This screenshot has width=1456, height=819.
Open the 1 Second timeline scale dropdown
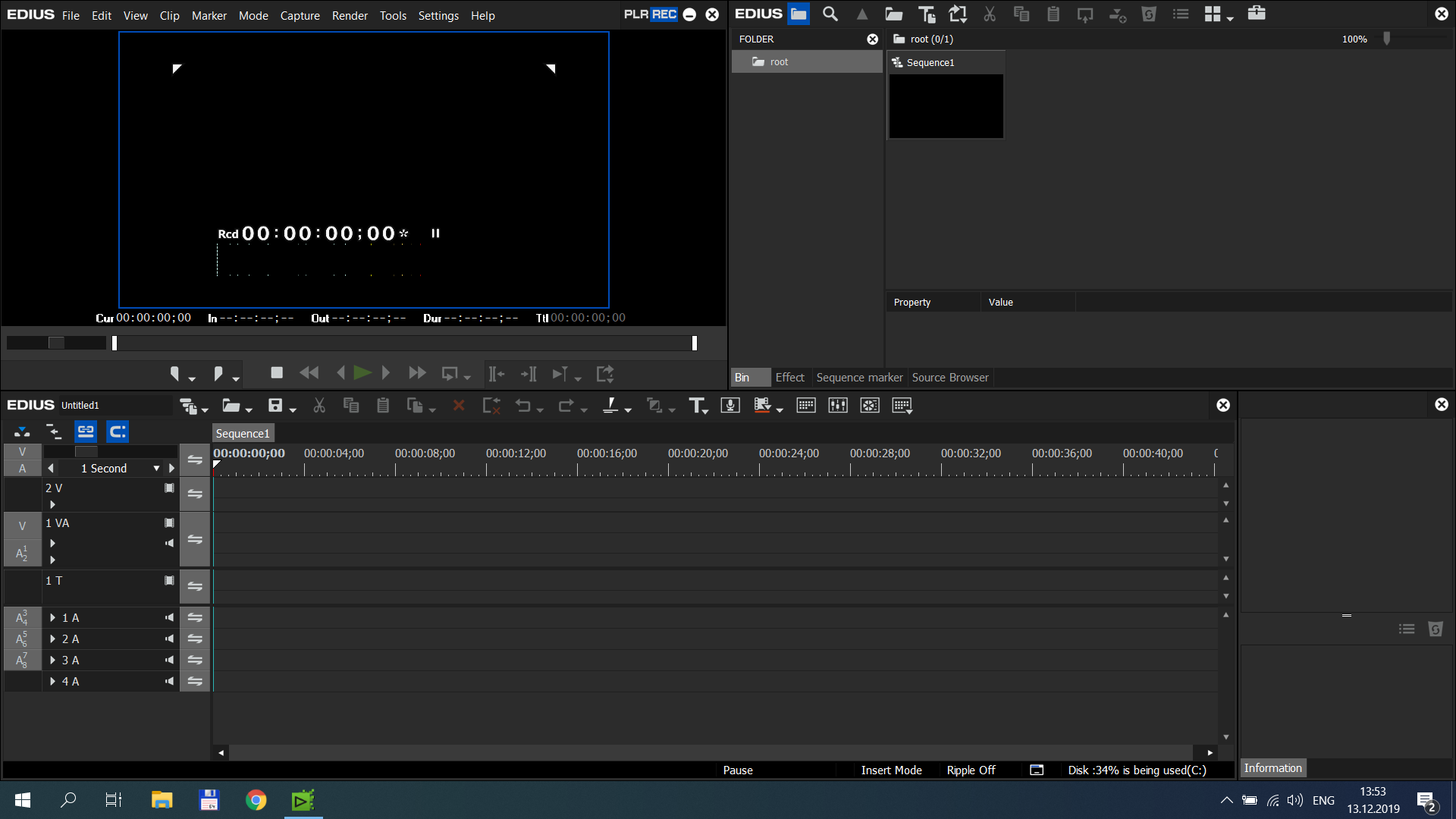(x=156, y=469)
